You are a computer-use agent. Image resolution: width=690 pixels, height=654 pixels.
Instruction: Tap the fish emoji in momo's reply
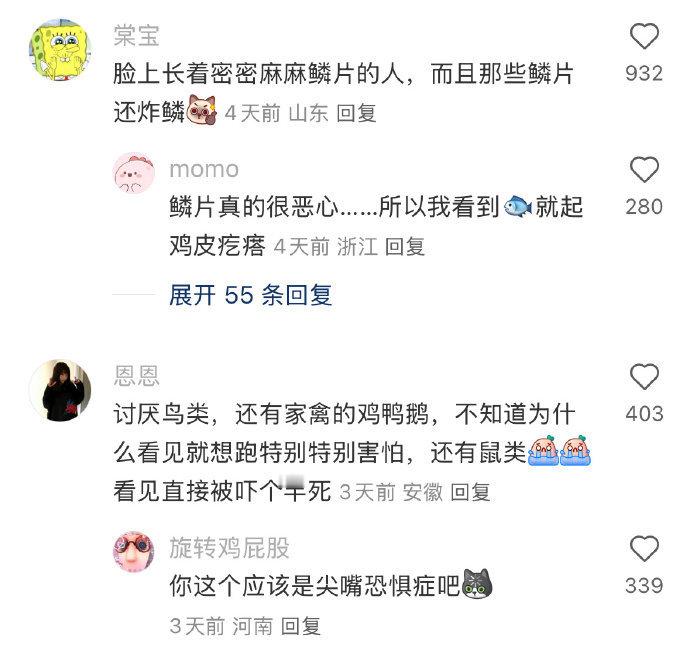518,206
